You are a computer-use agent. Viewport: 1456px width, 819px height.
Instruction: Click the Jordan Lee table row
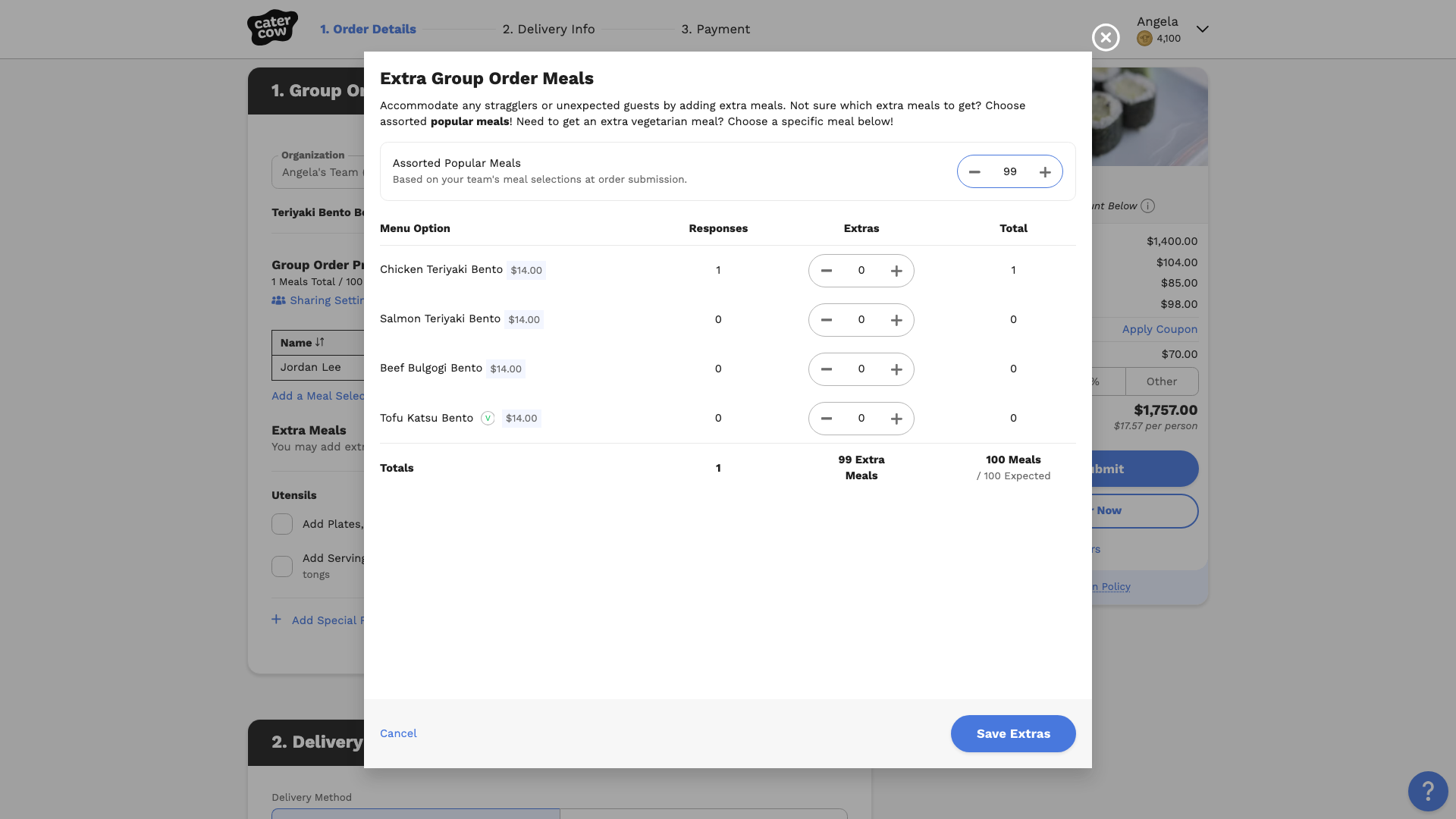(318, 368)
